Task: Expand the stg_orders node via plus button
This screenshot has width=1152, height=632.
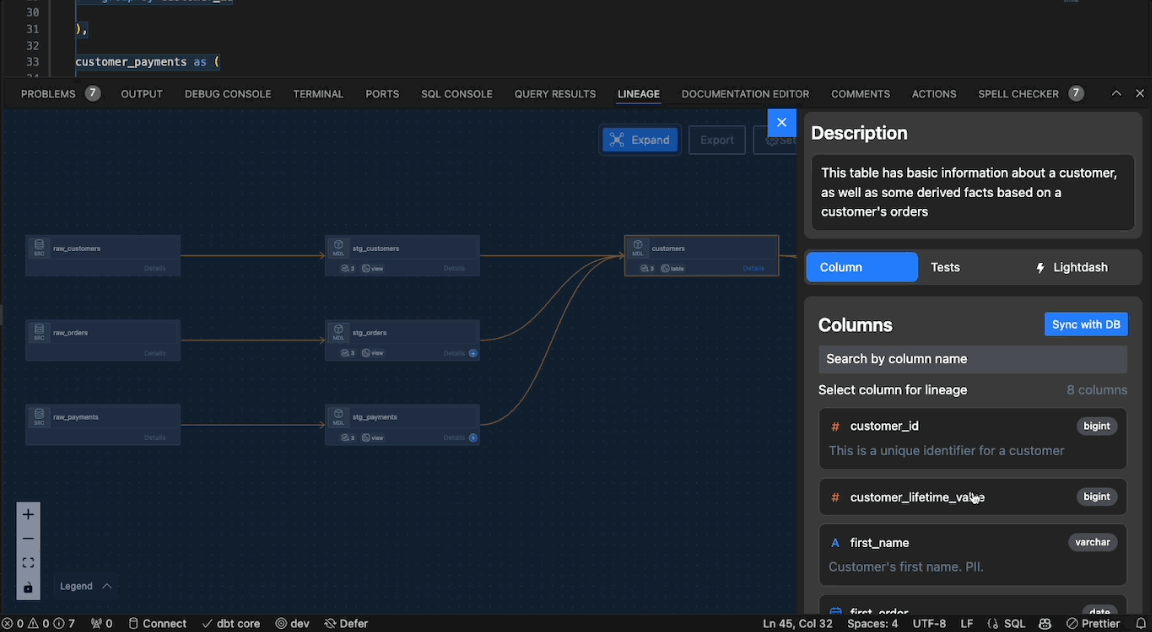Action: coord(474,353)
